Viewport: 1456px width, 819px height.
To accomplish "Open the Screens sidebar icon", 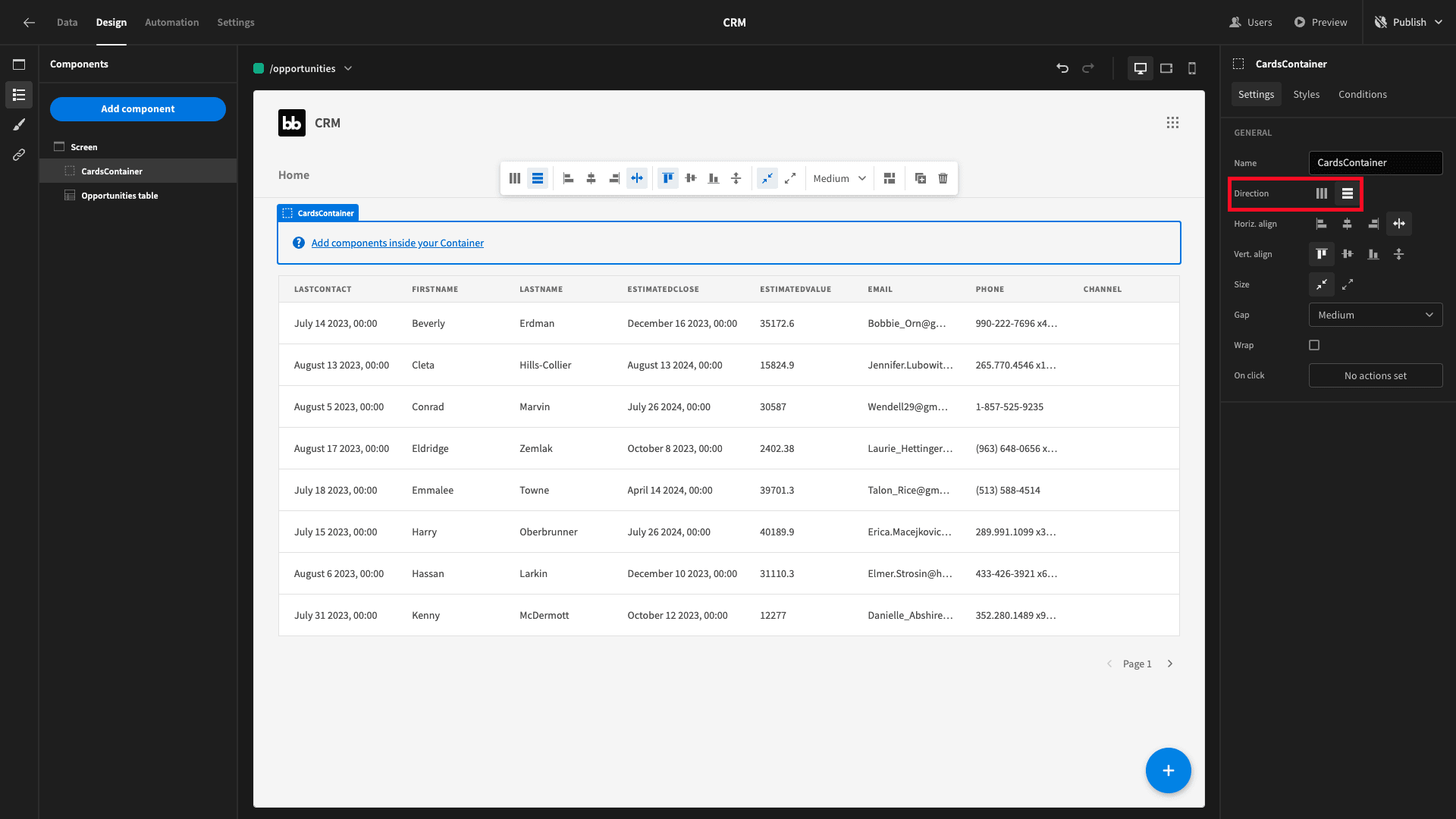I will [x=19, y=64].
